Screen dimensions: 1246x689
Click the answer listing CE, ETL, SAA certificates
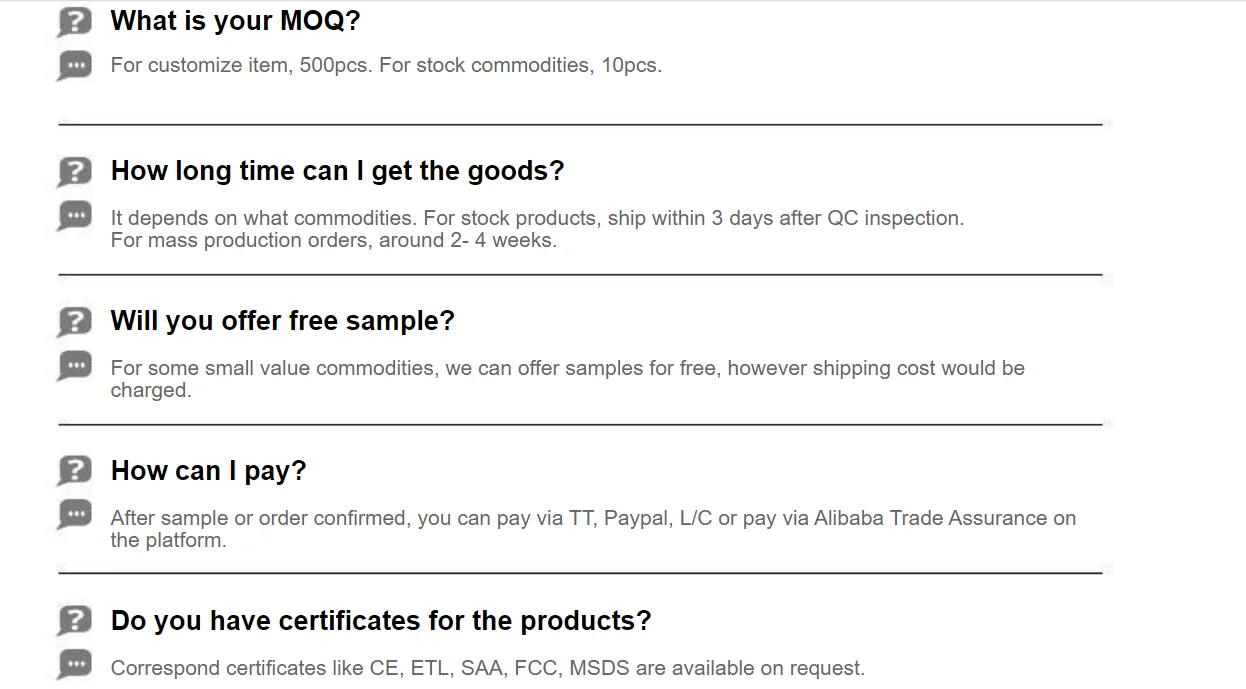487,668
